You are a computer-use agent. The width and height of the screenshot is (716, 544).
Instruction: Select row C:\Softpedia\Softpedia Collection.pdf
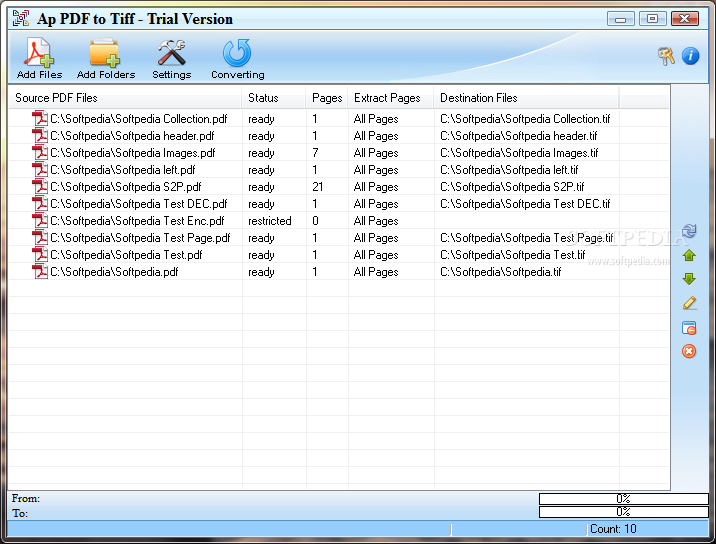[339, 119]
